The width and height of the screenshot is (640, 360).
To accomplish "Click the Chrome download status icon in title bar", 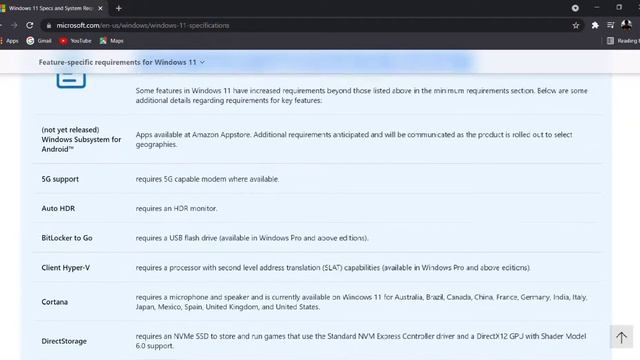I will point(575,8).
